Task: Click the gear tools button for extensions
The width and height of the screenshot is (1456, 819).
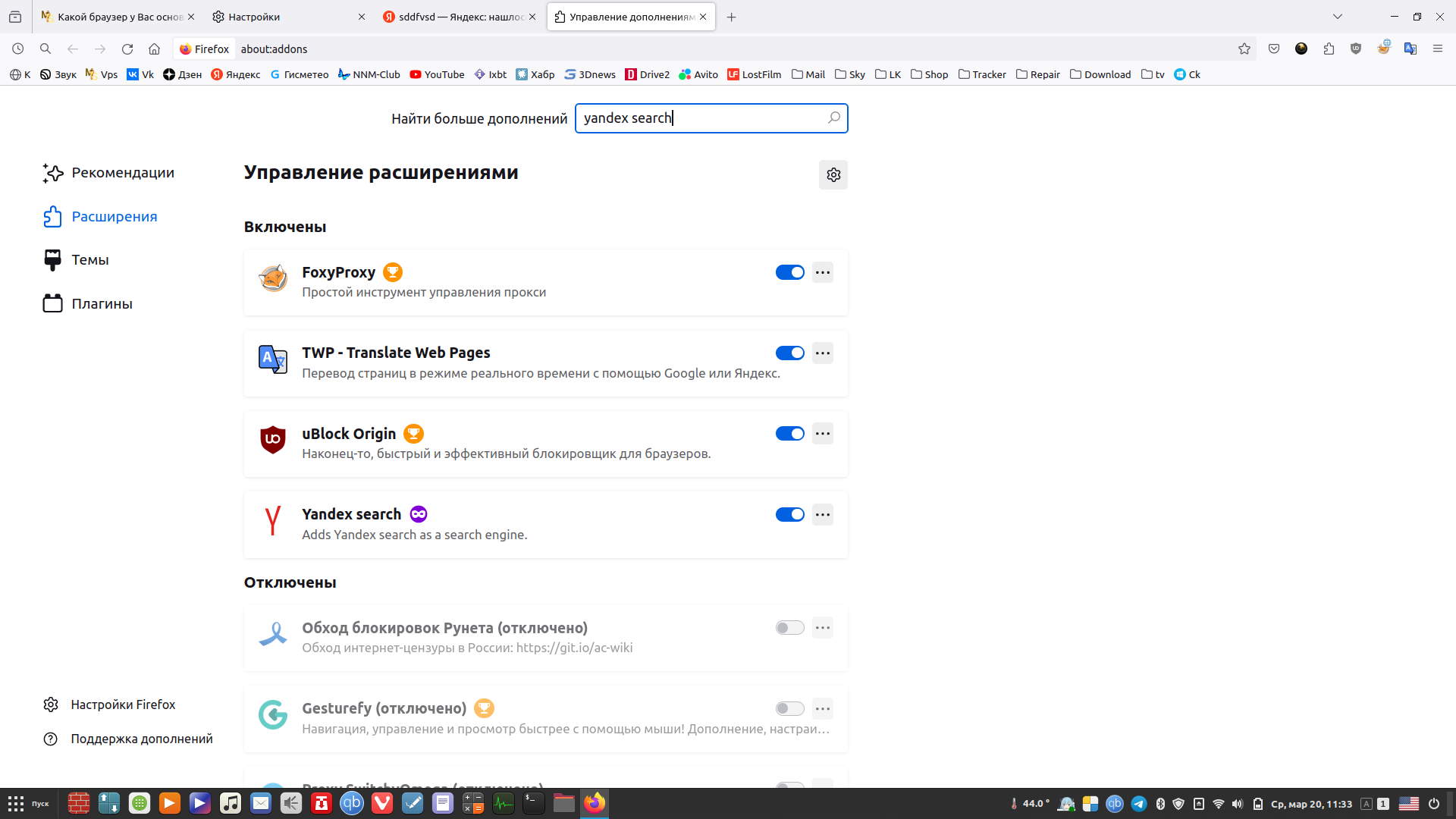Action: coord(833,175)
